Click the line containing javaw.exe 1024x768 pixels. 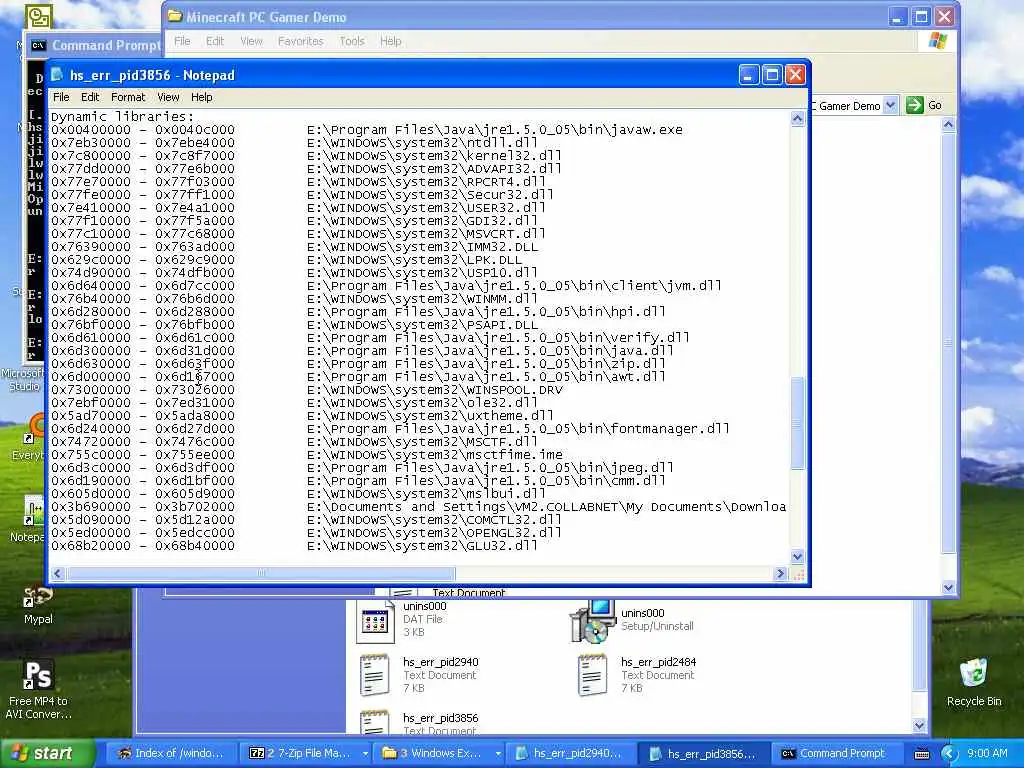click(367, 130)
